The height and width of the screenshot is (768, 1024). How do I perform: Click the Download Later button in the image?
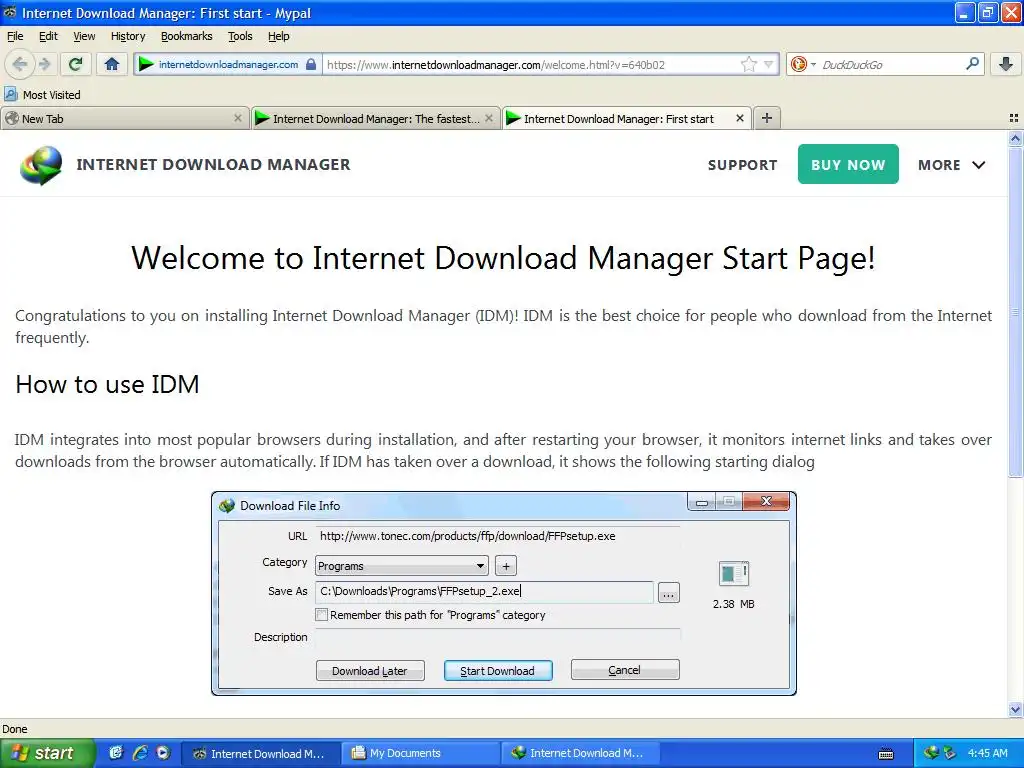tap(370, 671)
